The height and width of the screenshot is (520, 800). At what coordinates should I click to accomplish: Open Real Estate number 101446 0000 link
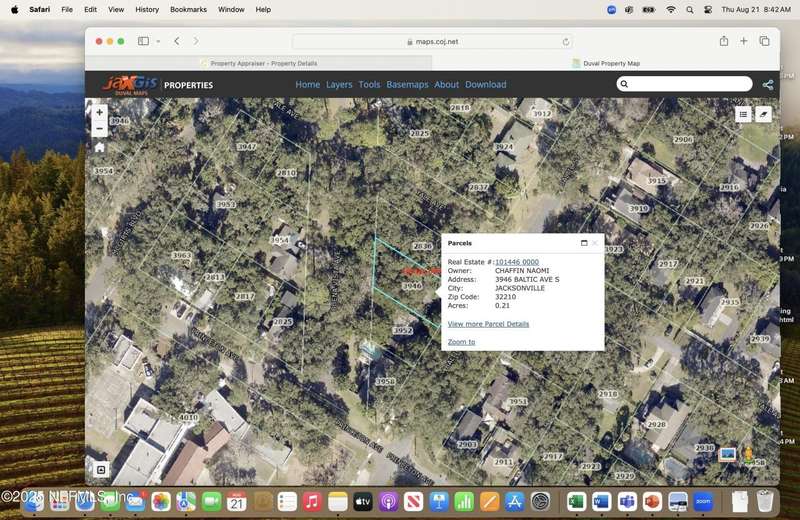516,262
